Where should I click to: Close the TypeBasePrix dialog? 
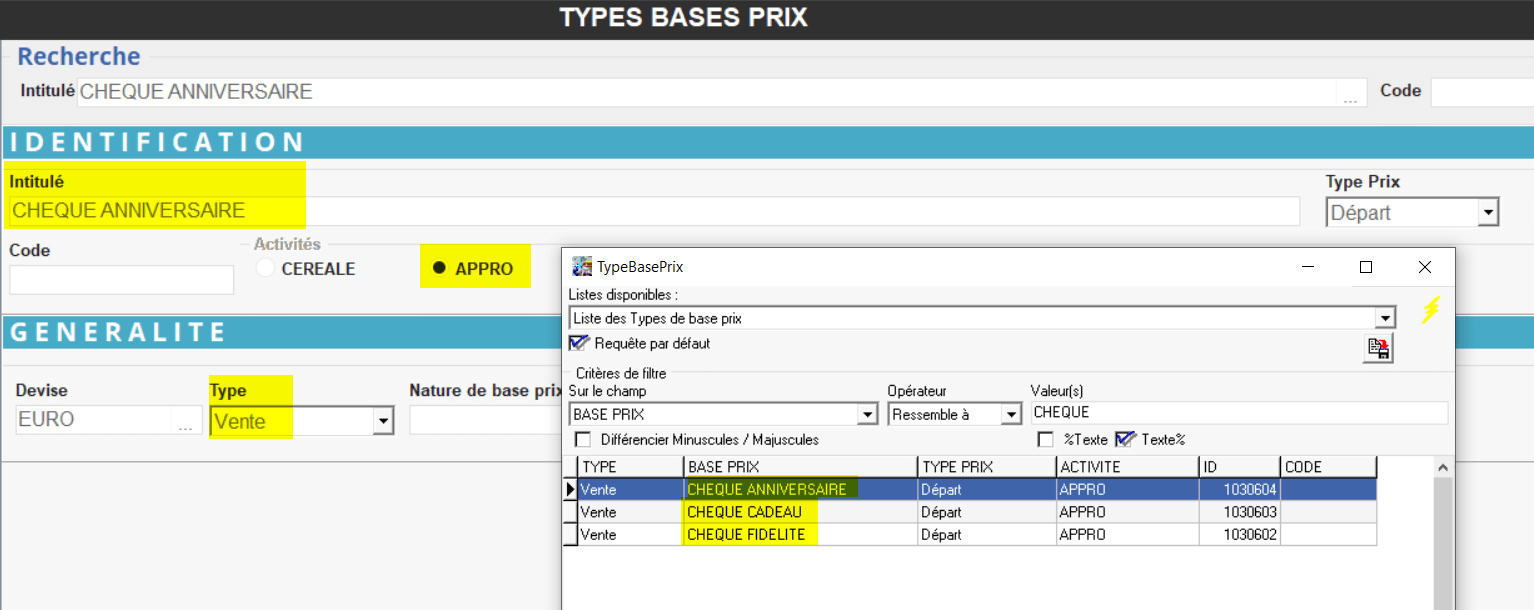pyautogui.click(x=1425, y=267)
